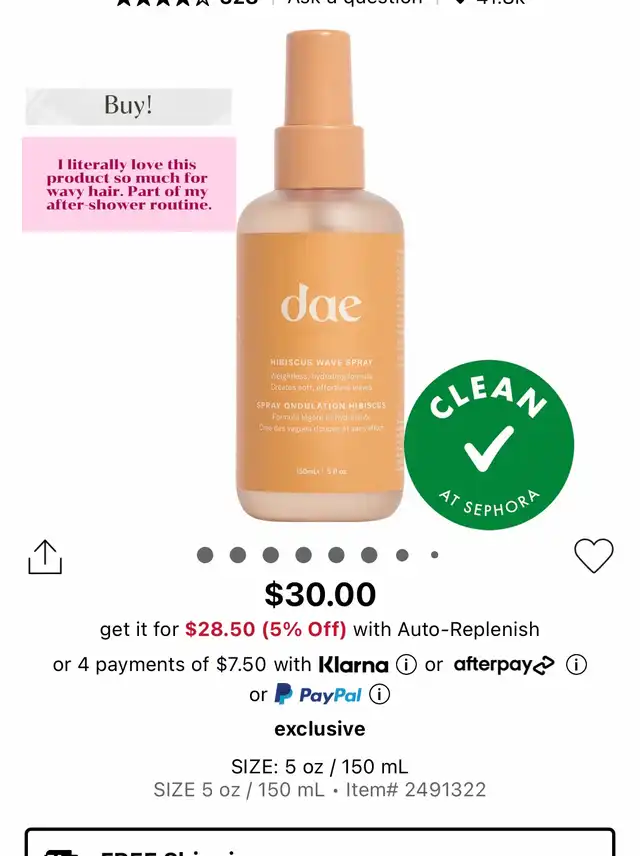
Task: Select second image carousel dot
Action: pos(238,555)
